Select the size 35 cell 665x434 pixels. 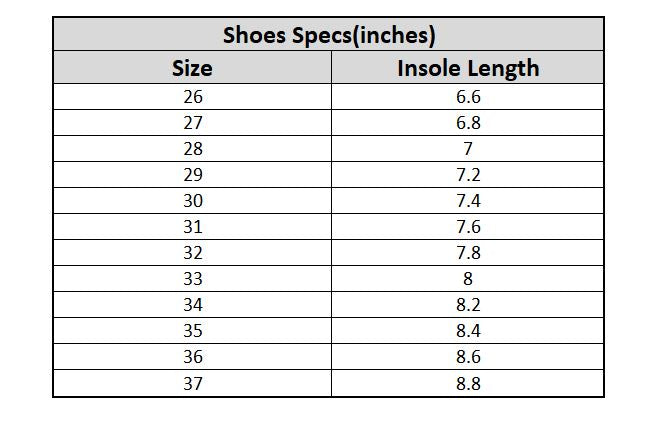click(x=193, y=330)
